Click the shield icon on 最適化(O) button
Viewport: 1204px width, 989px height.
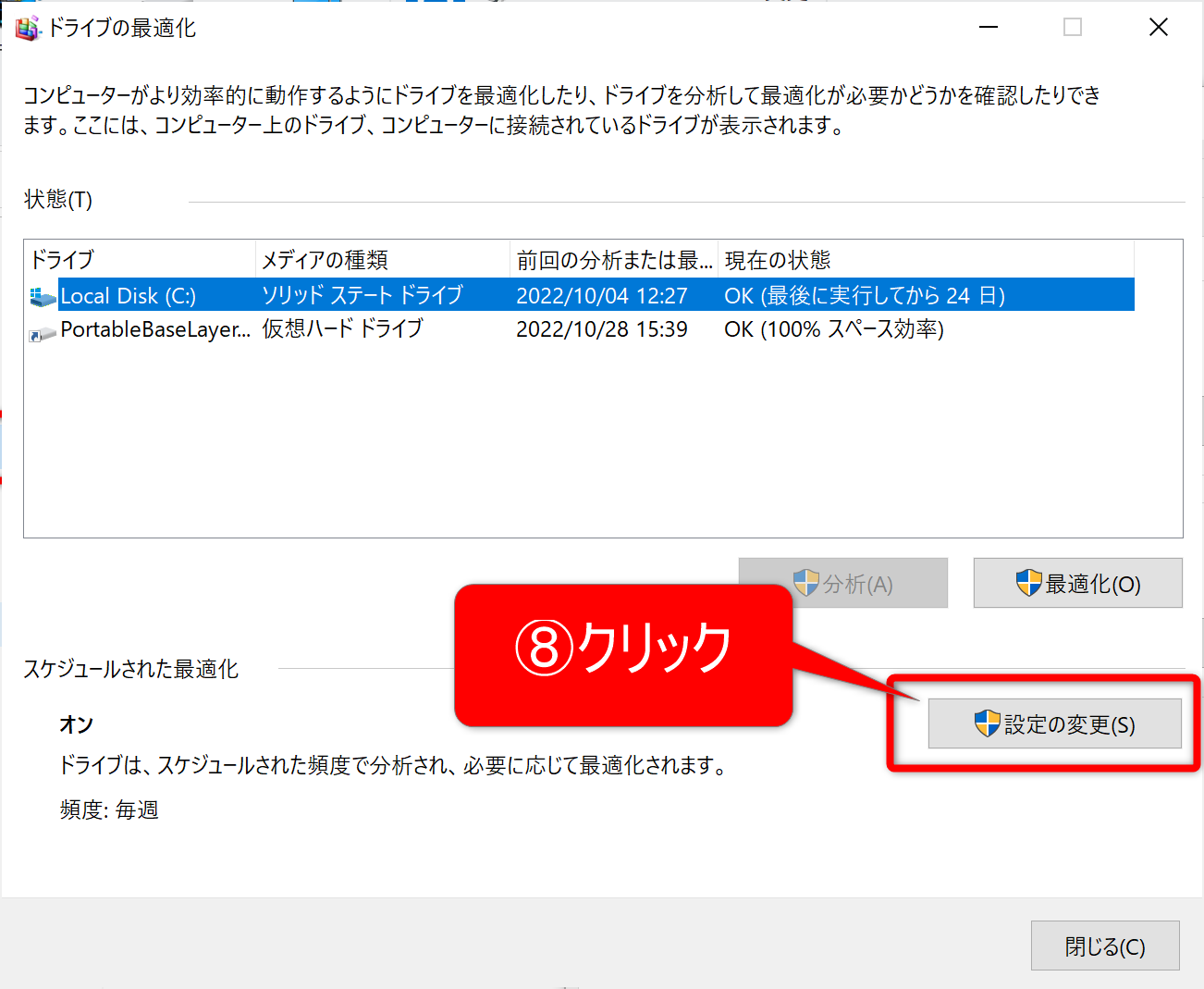pos(1028,583)
